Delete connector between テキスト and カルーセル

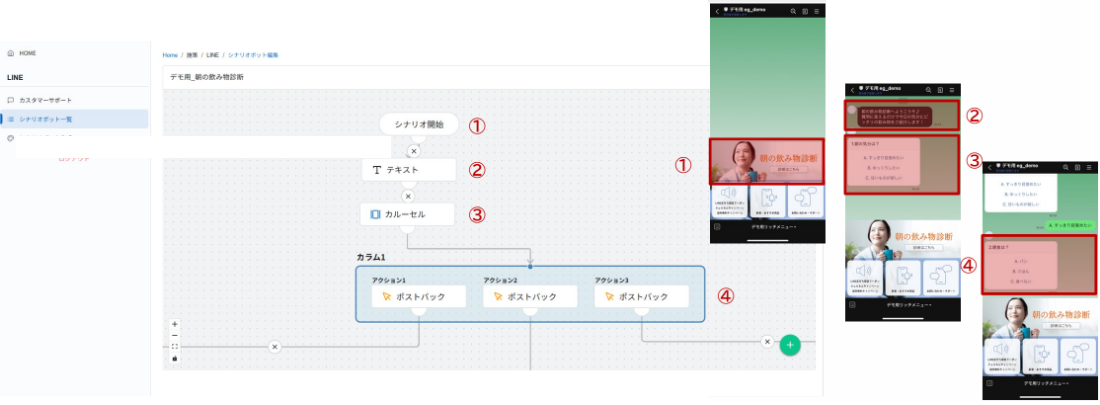pyautogui.click(x=407, y=196)
